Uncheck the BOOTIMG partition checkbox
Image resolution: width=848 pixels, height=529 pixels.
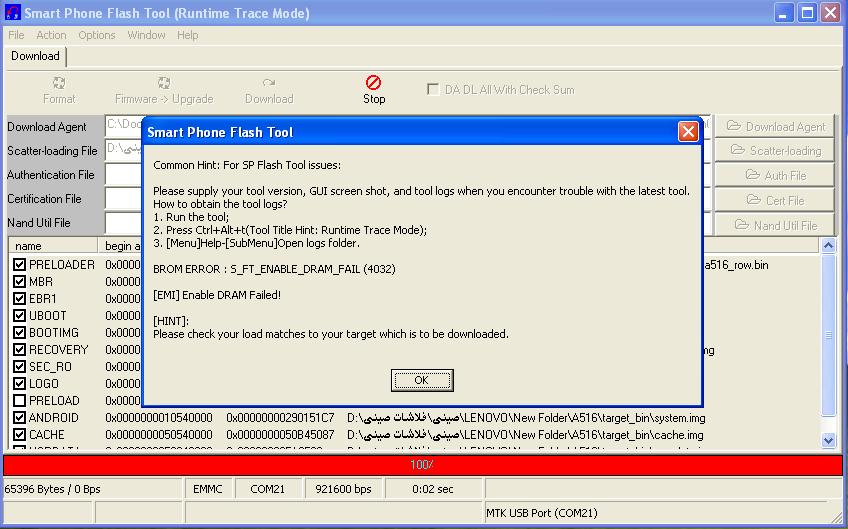click(x=19, y=333)
